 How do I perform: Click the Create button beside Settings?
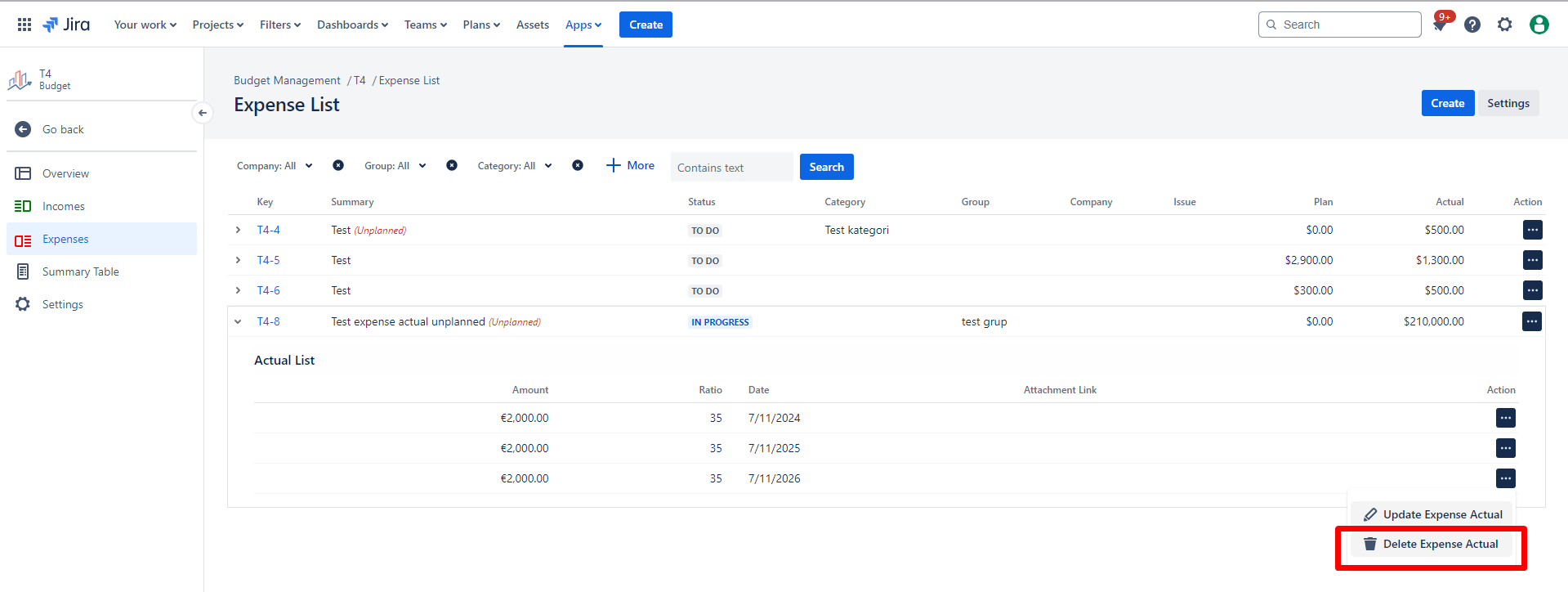[x=1448, y=103]
